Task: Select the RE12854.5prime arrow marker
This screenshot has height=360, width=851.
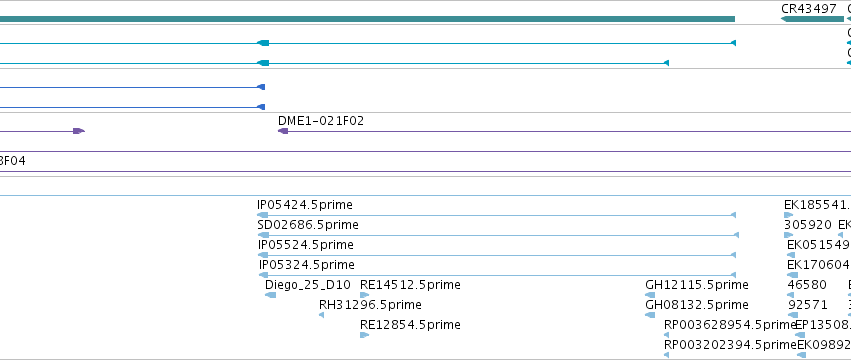Action: [x=364, y=335]
